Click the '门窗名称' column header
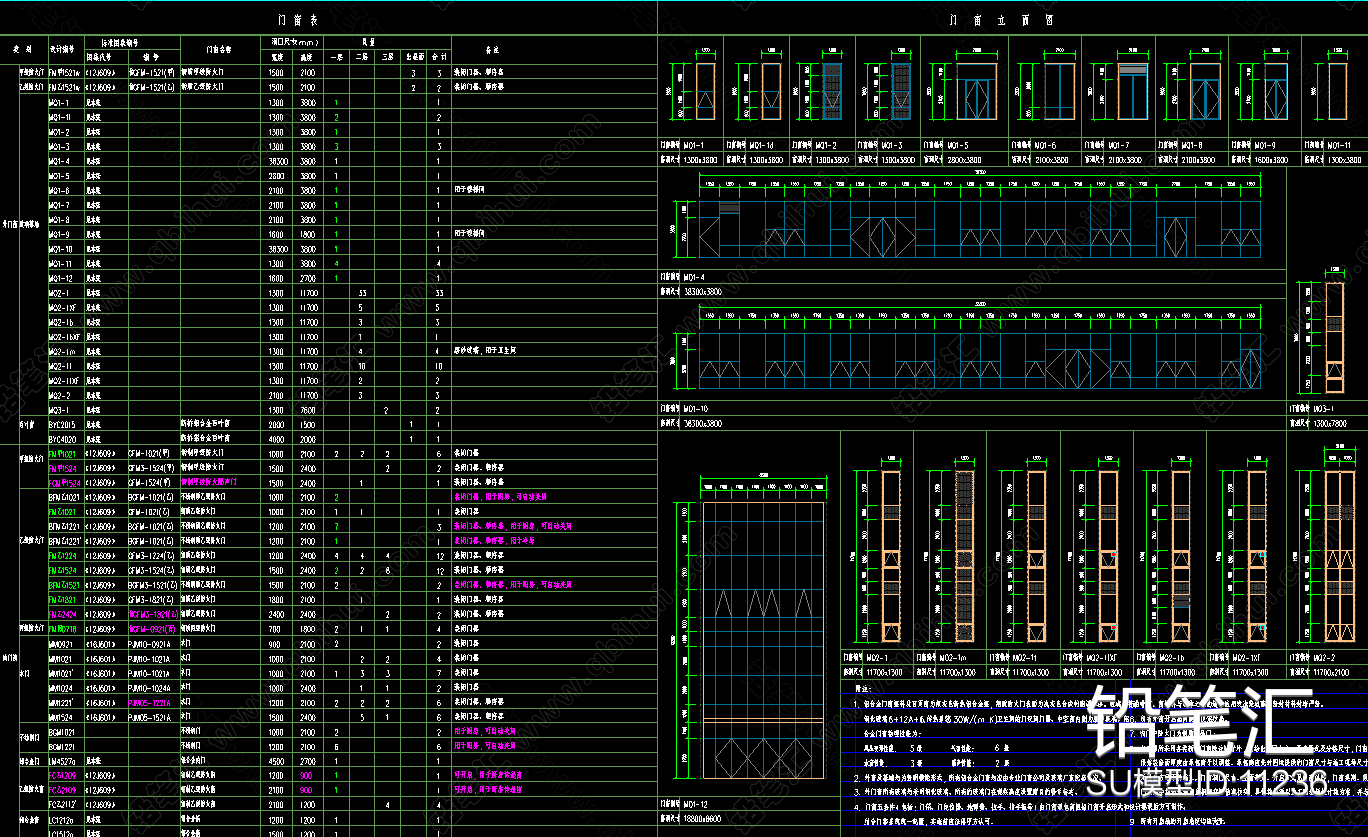 pyautogui.click(x=219, y=48)
